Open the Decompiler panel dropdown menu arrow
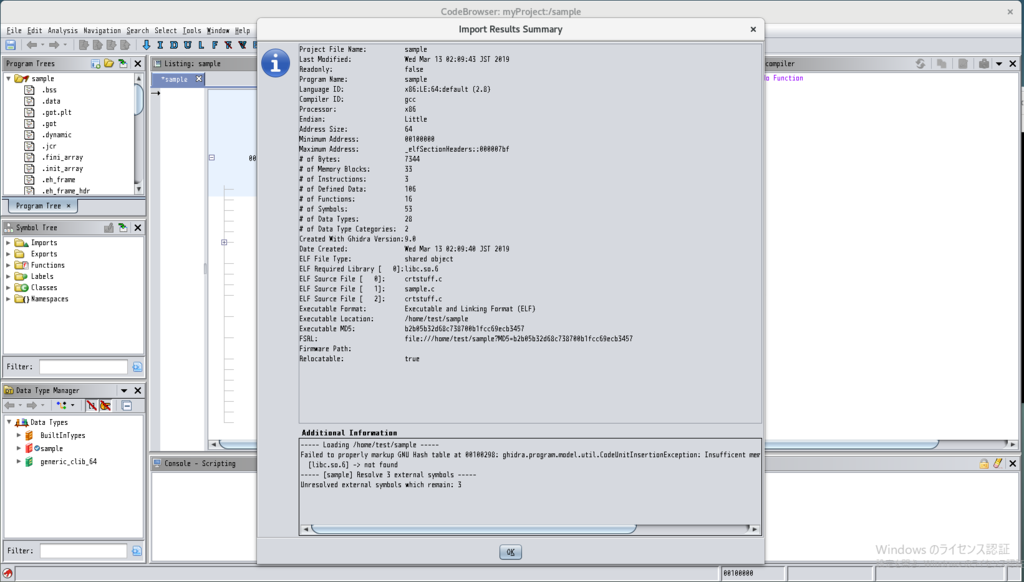 [999, 63]
